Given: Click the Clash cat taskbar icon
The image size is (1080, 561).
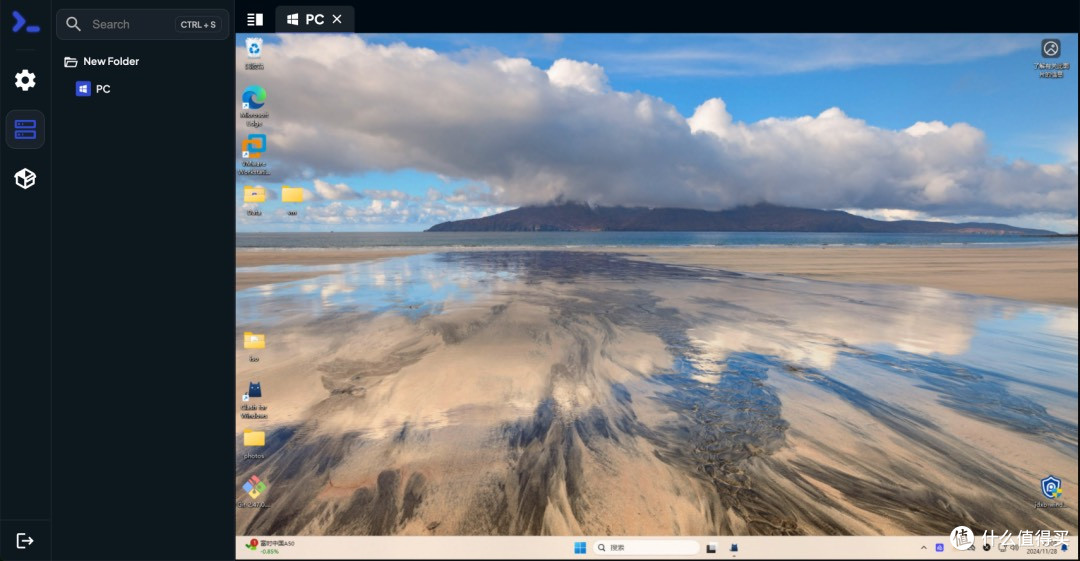Looking at the screenshot, I should (x=734, y=548).
